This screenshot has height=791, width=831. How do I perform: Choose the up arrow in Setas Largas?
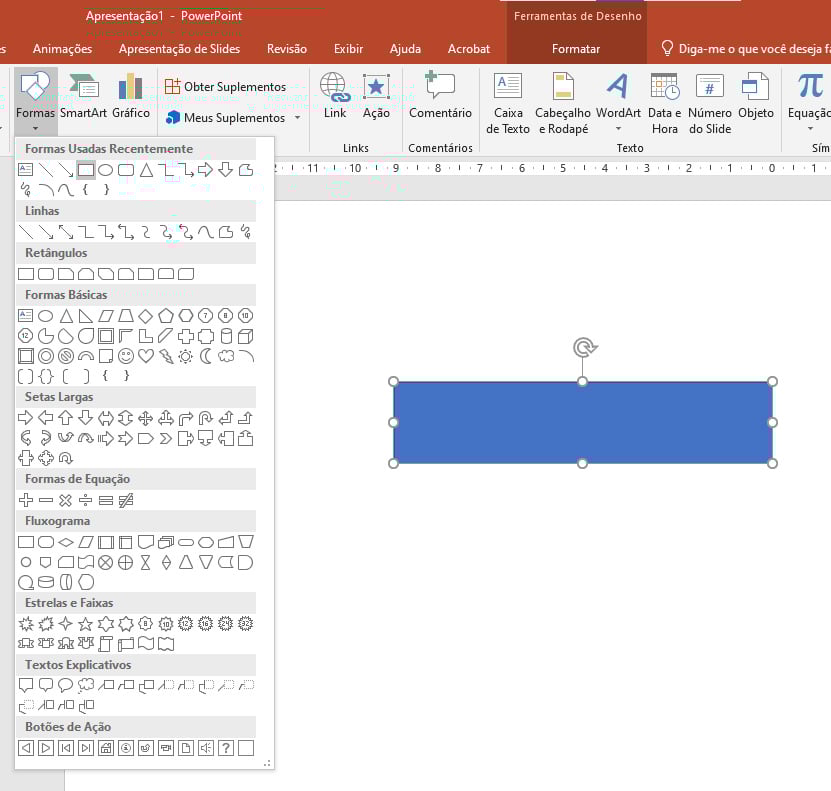tap(66, 417)
